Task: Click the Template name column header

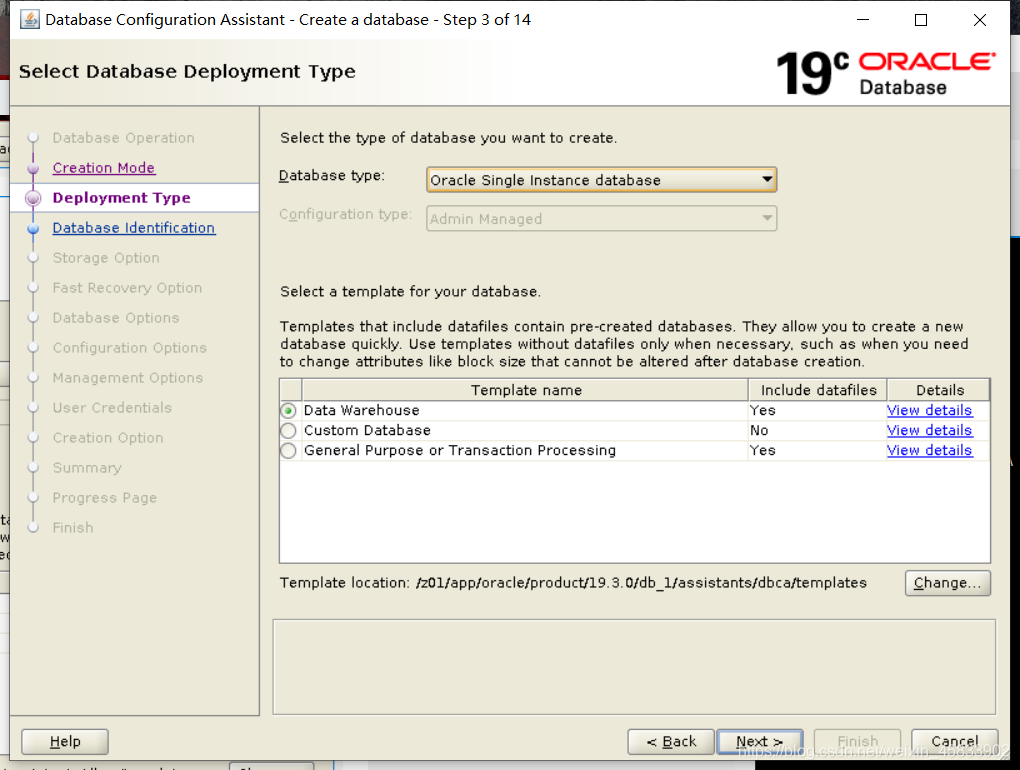Action: coord(525,390)
